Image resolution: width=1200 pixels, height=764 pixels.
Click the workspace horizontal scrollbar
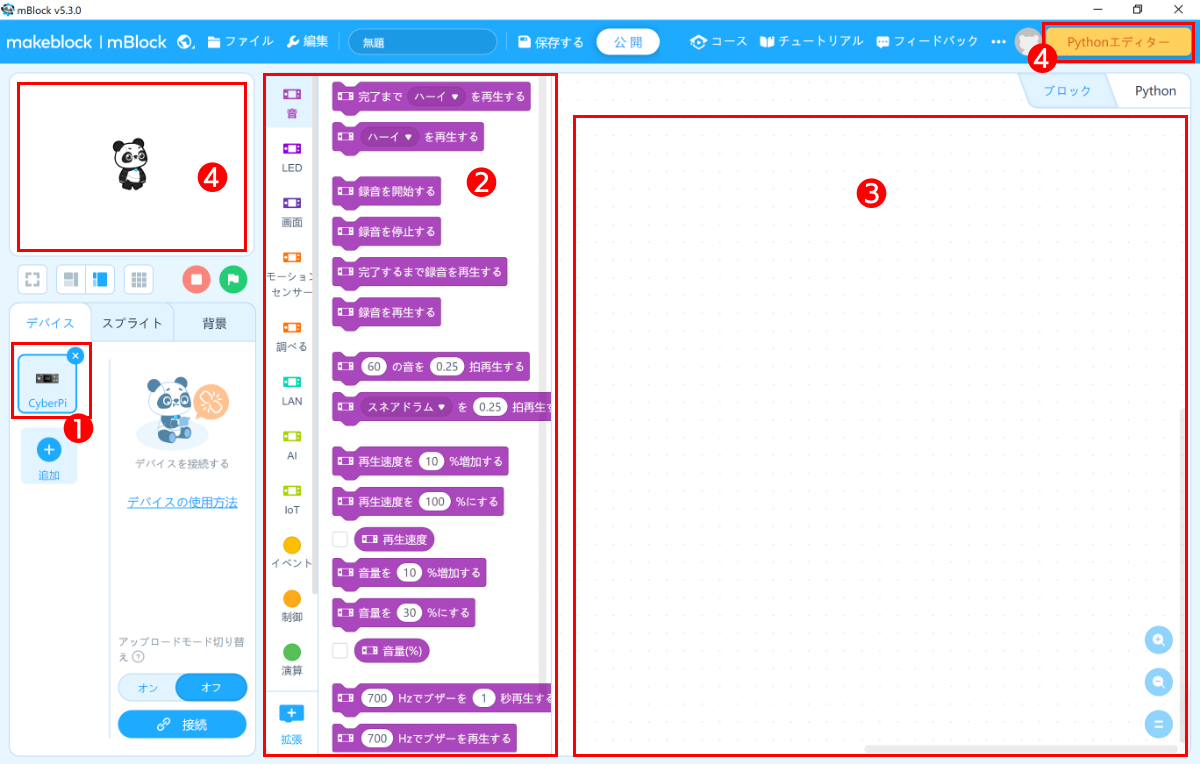tap(1020, 749)
